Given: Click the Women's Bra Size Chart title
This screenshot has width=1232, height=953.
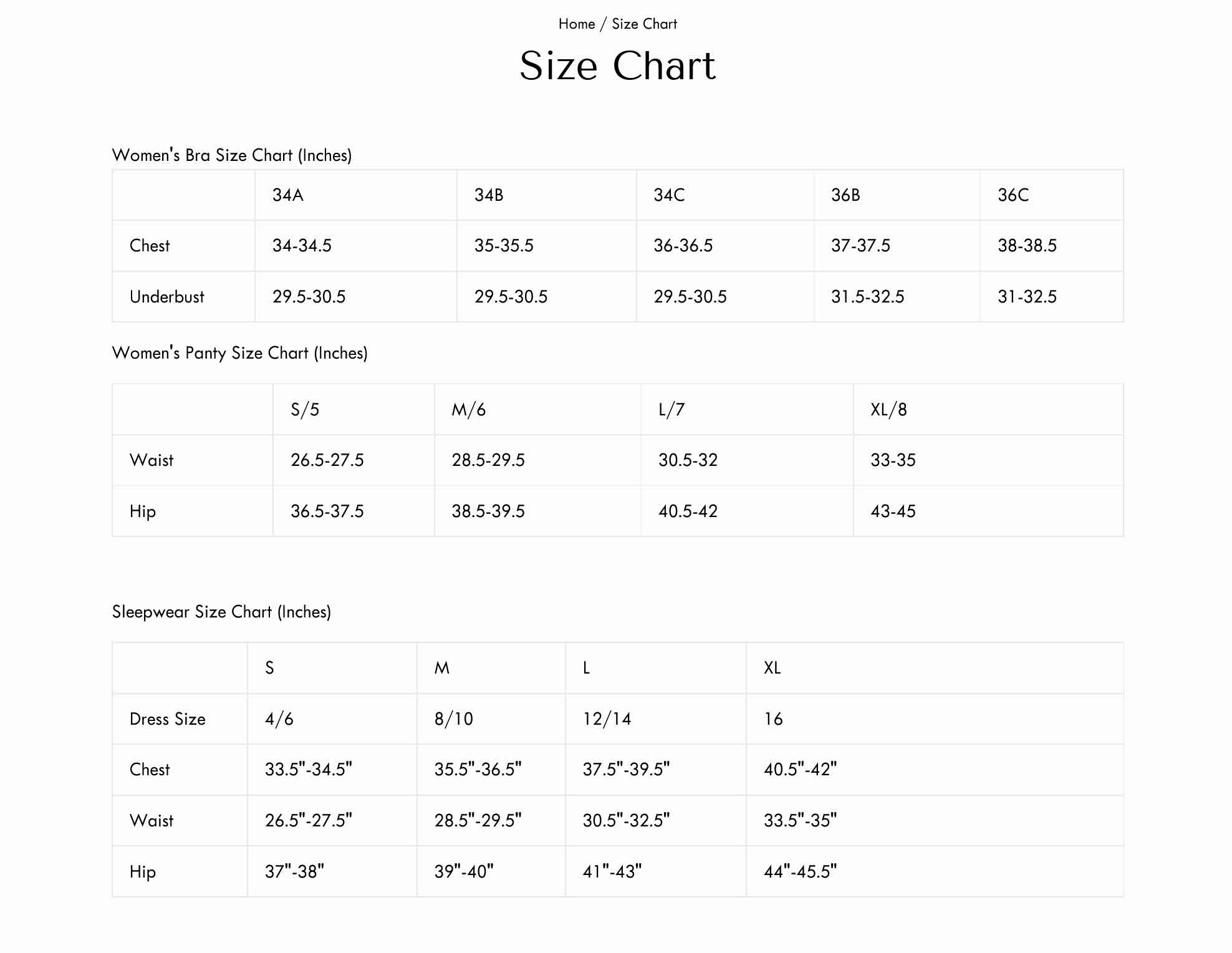Looking at the screenshot, I should click(x=232, y=155).
